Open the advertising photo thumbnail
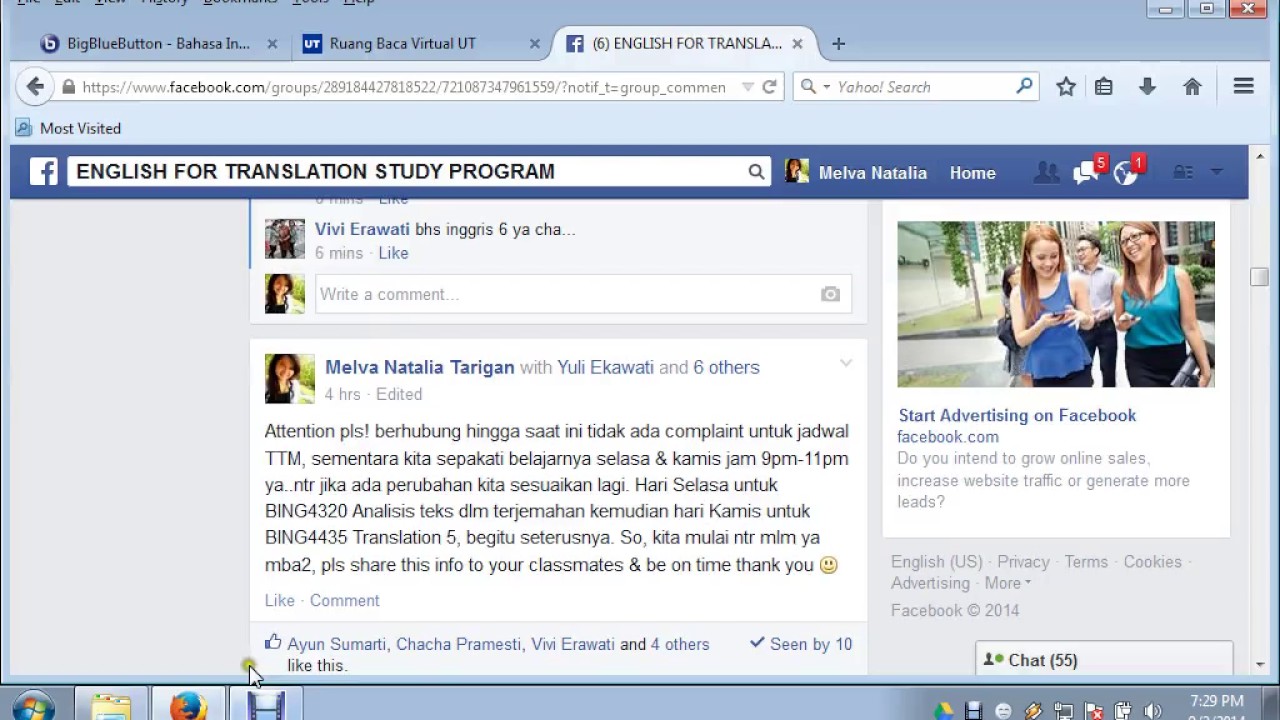 point(1056,304)
